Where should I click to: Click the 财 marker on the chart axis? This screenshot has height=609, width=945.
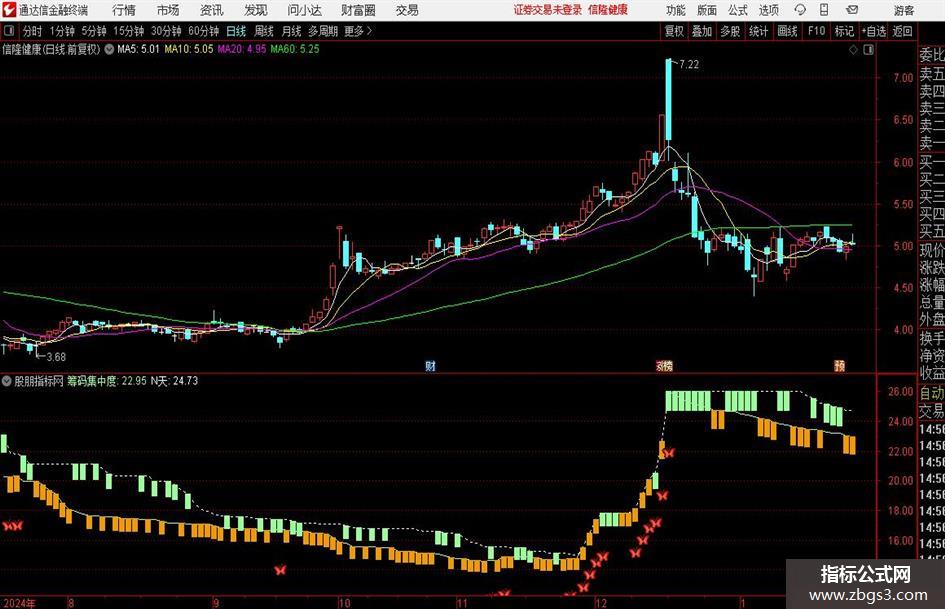(x=430, y=366)
